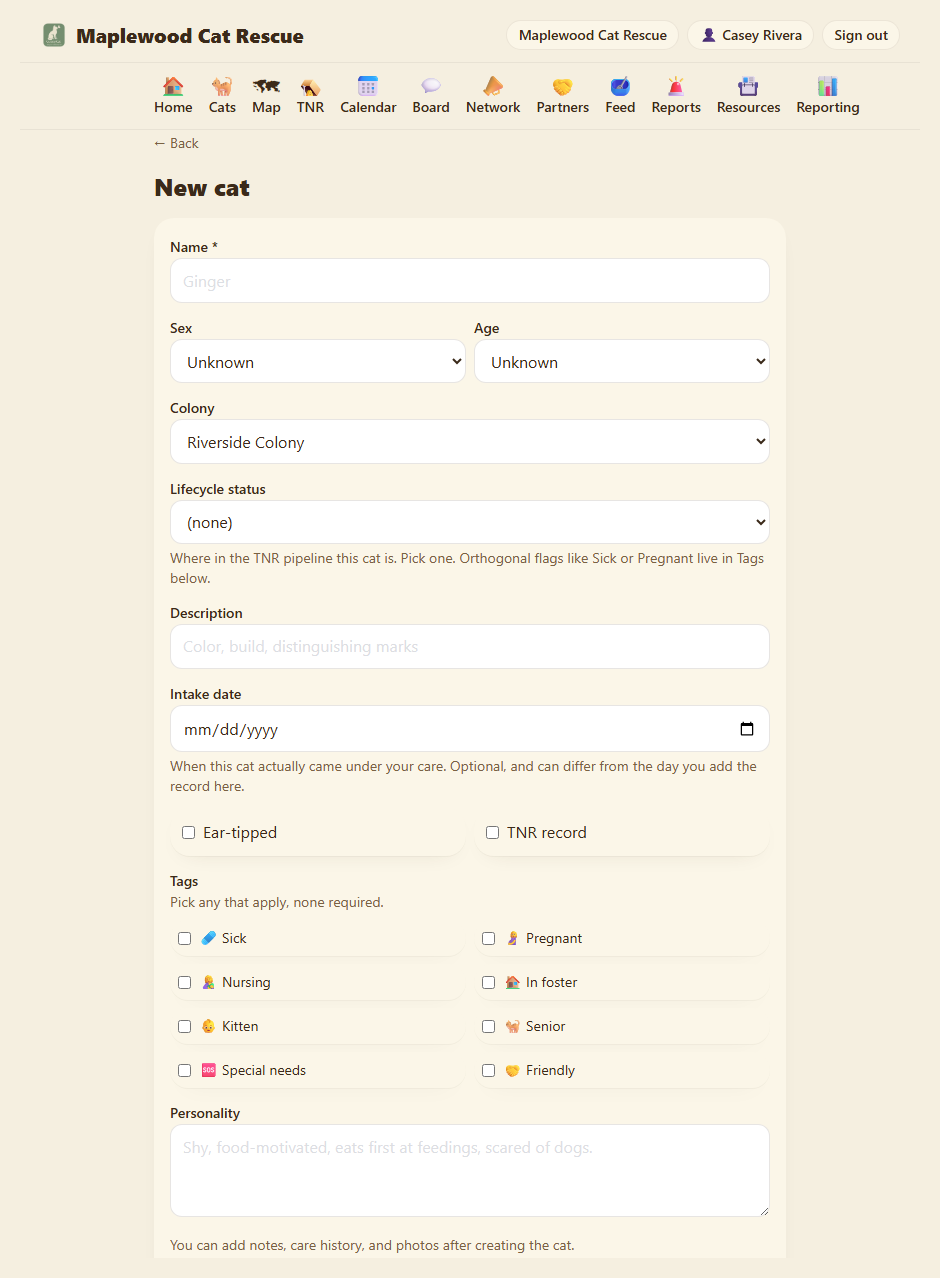Tick the Pregnant tag checkbox
The image size is (940, 1278).
(x=488, y=938)
